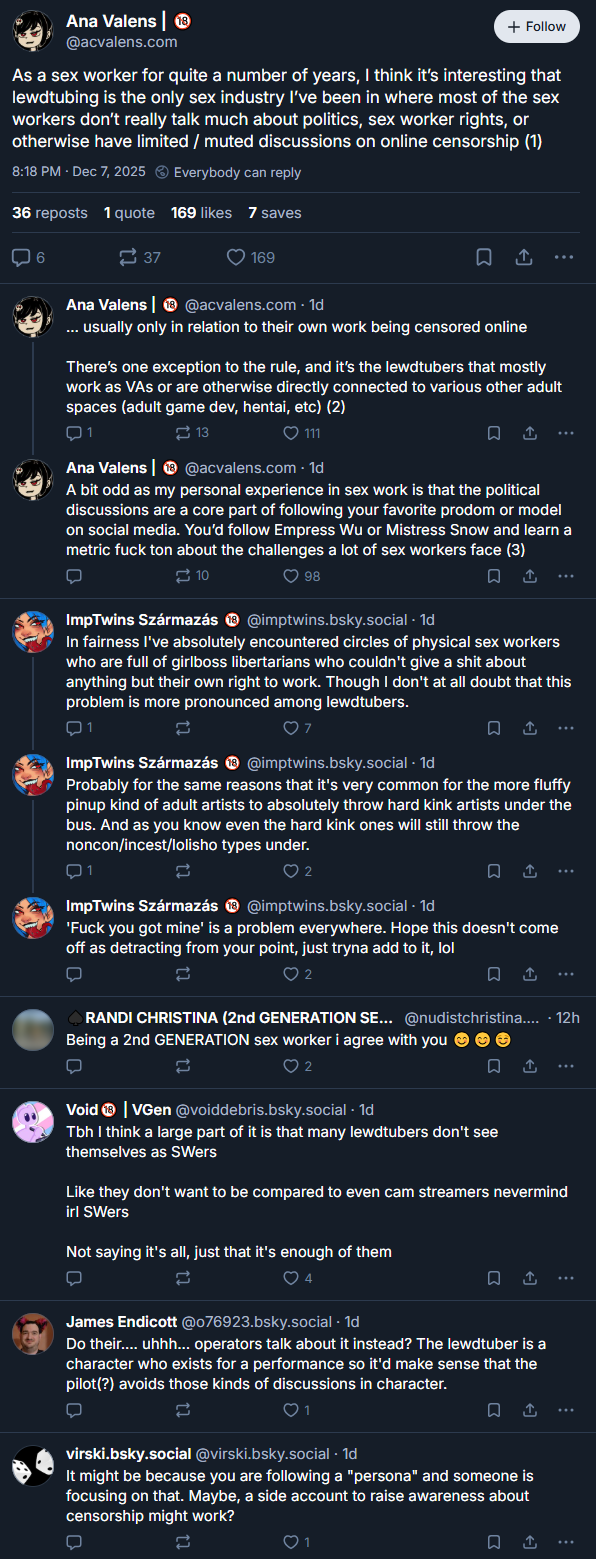Like the main post with 169 likes
Viewport: 596px width, 1559px height.
coord(250,257)
